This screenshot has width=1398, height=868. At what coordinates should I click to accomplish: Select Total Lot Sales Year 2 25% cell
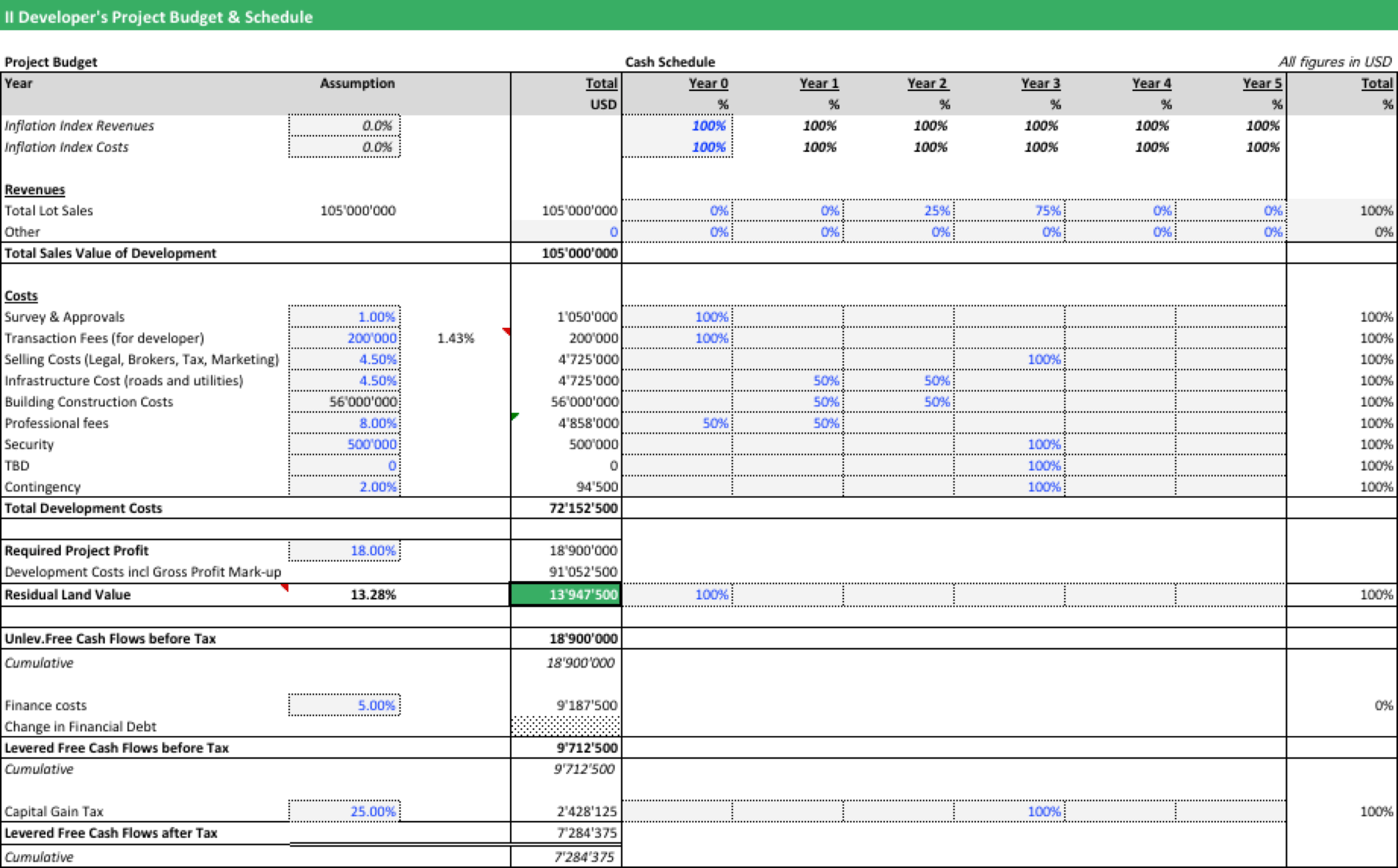[x=899, y=211]
